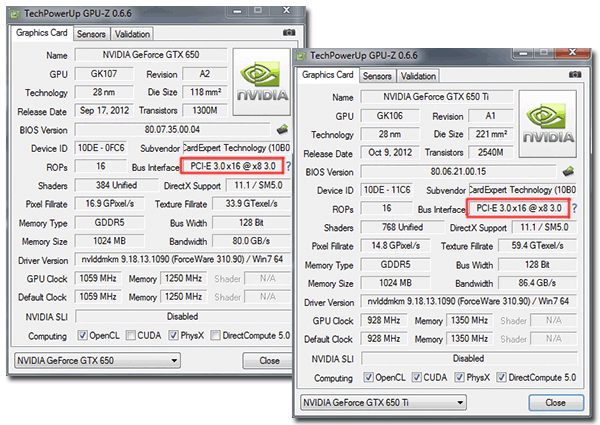600x425 pixels.
Task: Click Die Size value 221 mm²
Action: click(491, 134)
